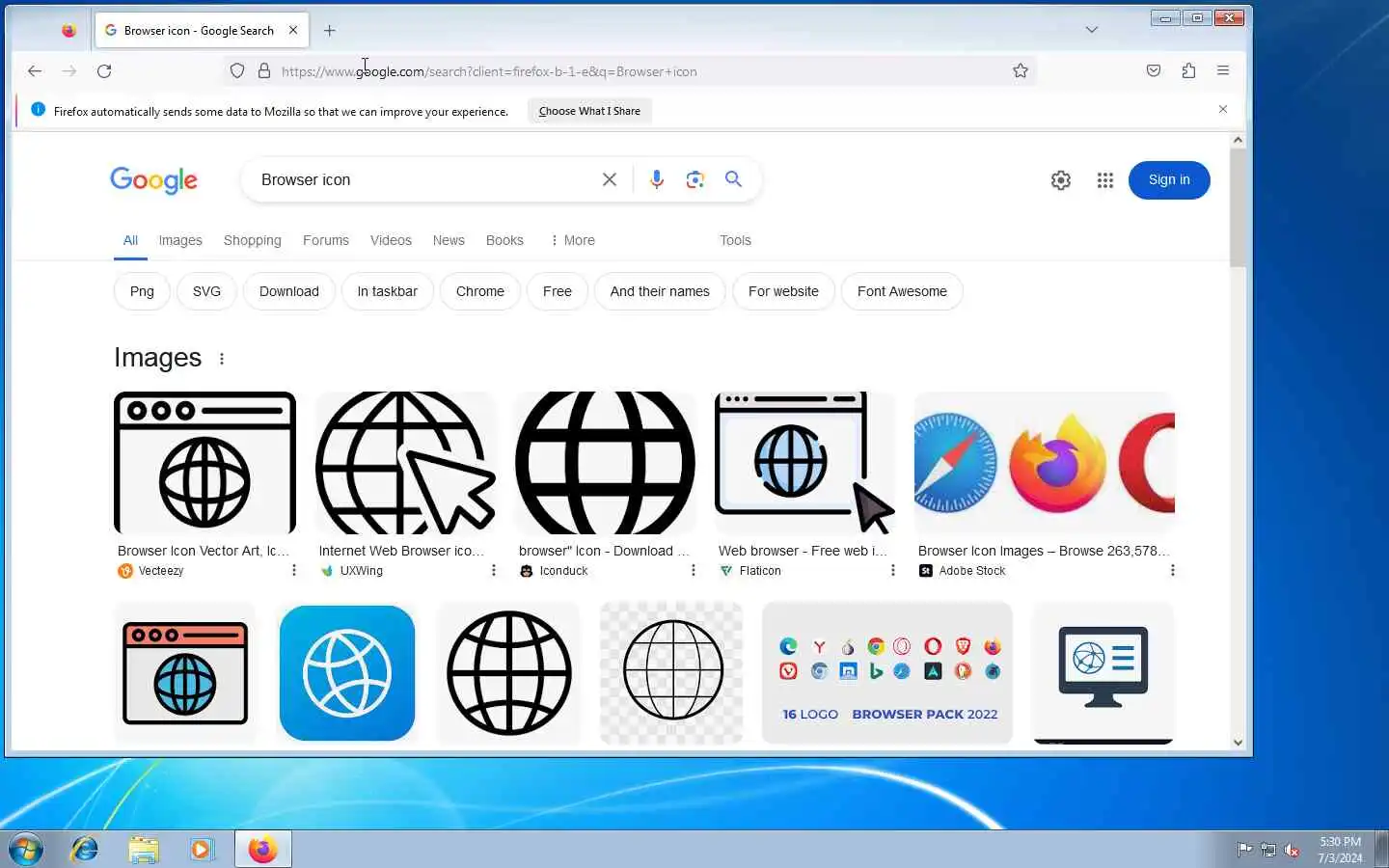
Task: Save page to Pocket
Action: point(1154,70)
